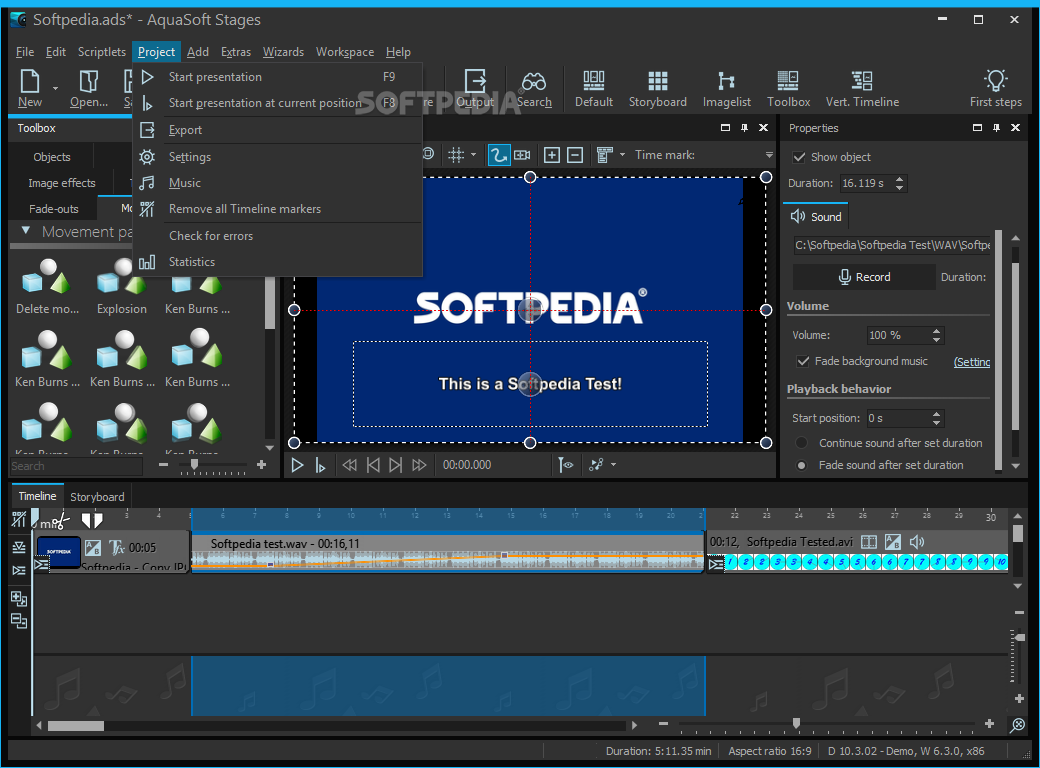Click the zoom out minus icon in preview toolbar

[x=575, y=155]
